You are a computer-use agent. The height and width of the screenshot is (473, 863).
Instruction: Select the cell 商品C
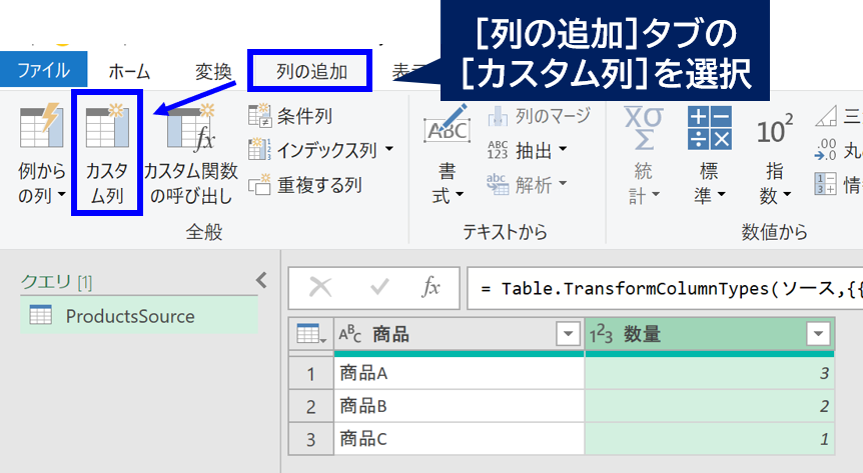point(459,439)
